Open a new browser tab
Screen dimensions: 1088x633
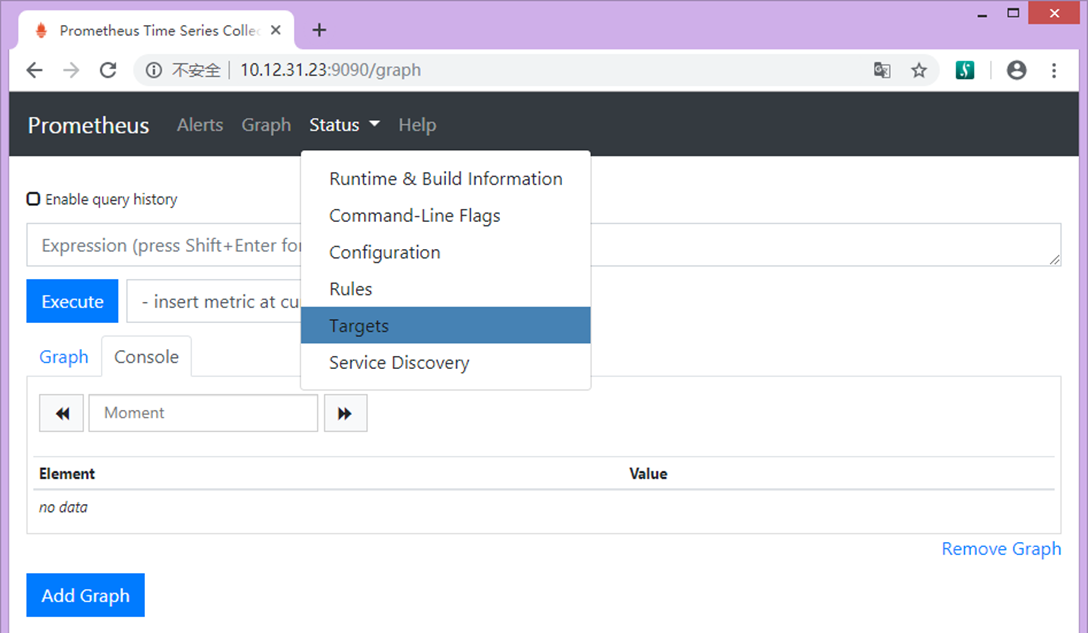coord(319,30)
